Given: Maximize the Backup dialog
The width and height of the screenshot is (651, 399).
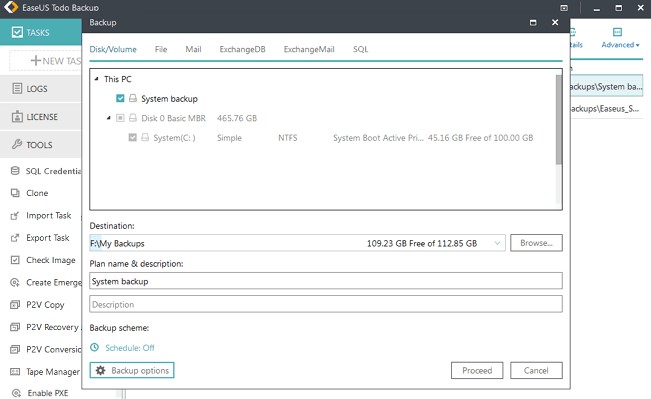Looking at the screenshot, I should pyautogui.click(x=533, y=22).
